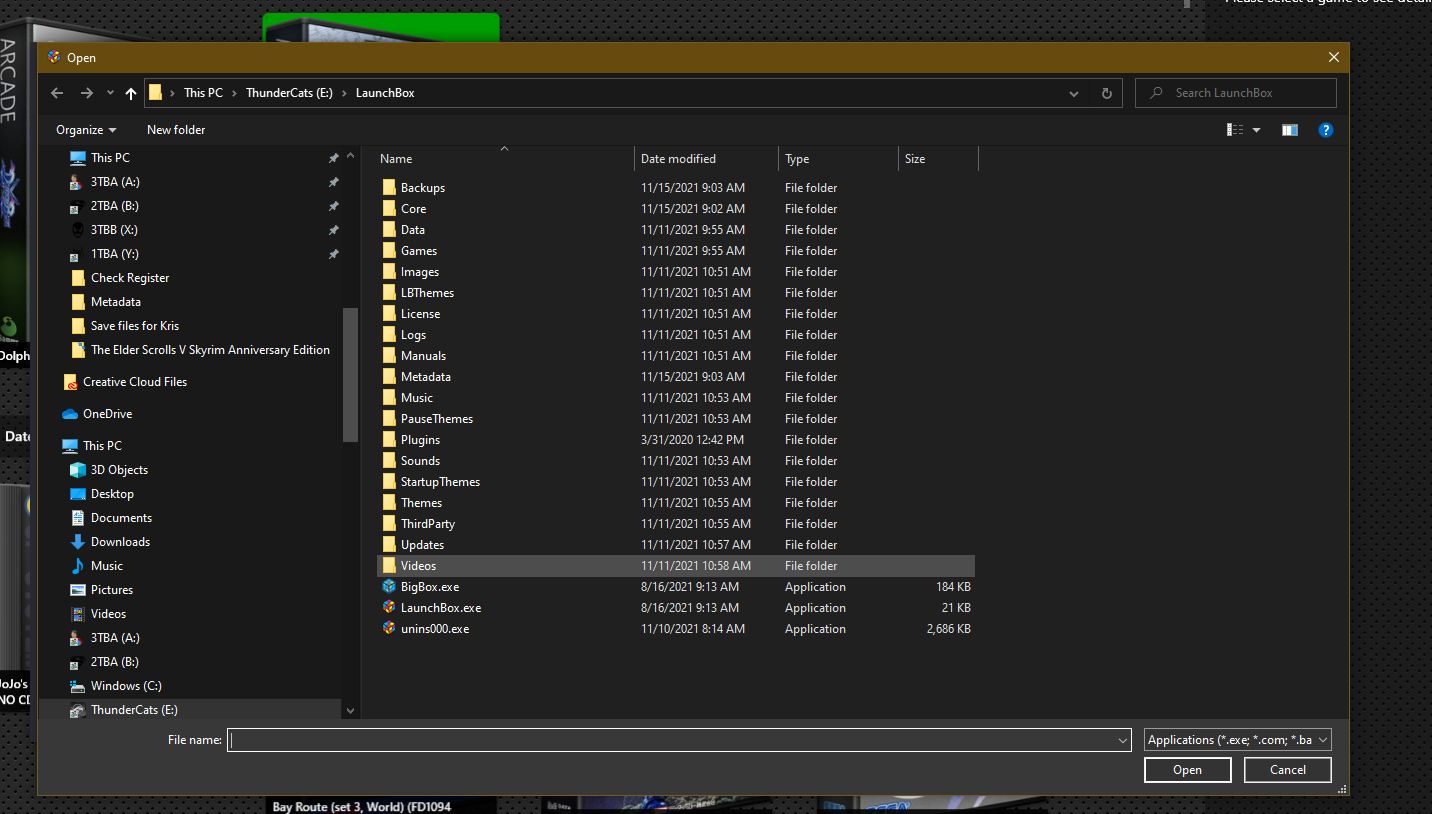Open Check Register in navigation pane
1432x814 pixels.
coord(130,278)
